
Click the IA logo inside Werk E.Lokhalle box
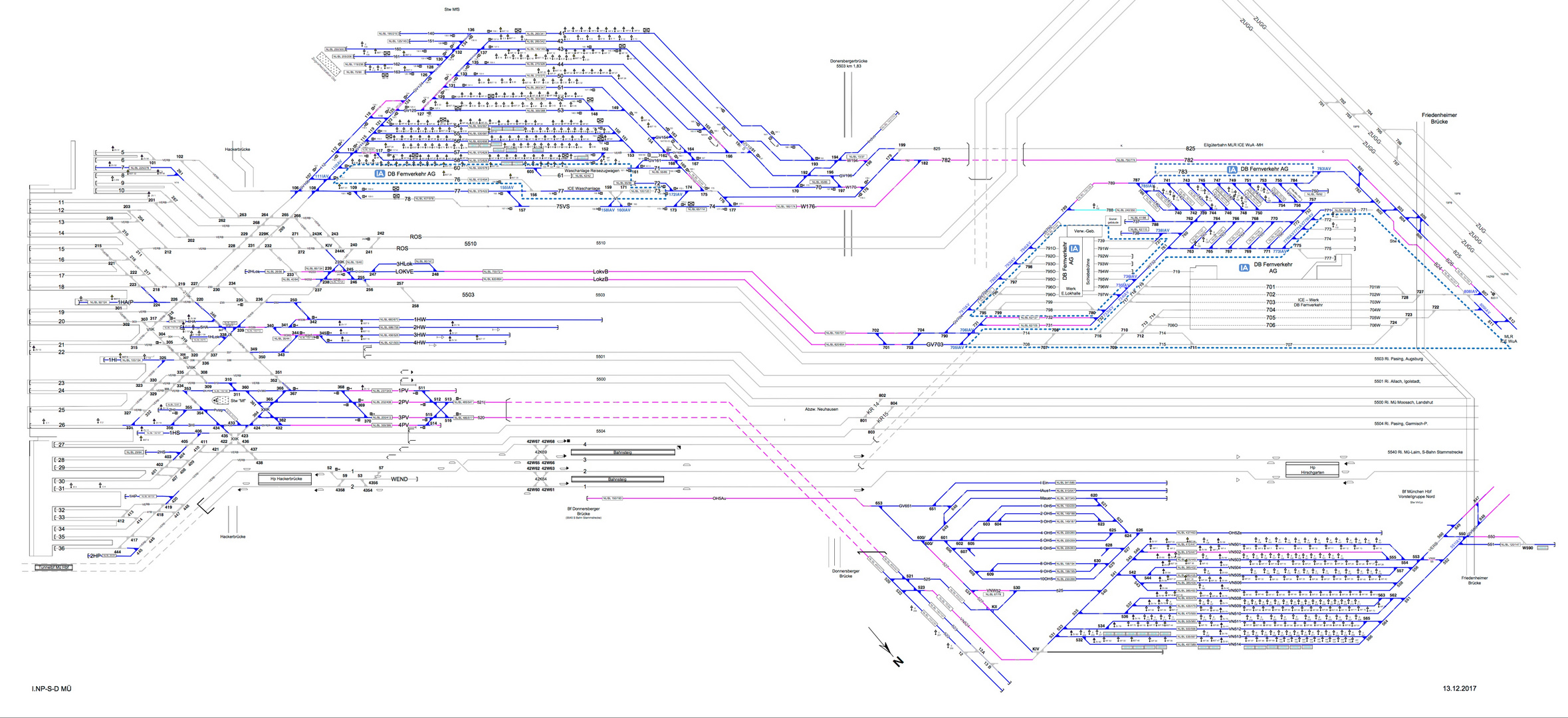coord(1074,249)
